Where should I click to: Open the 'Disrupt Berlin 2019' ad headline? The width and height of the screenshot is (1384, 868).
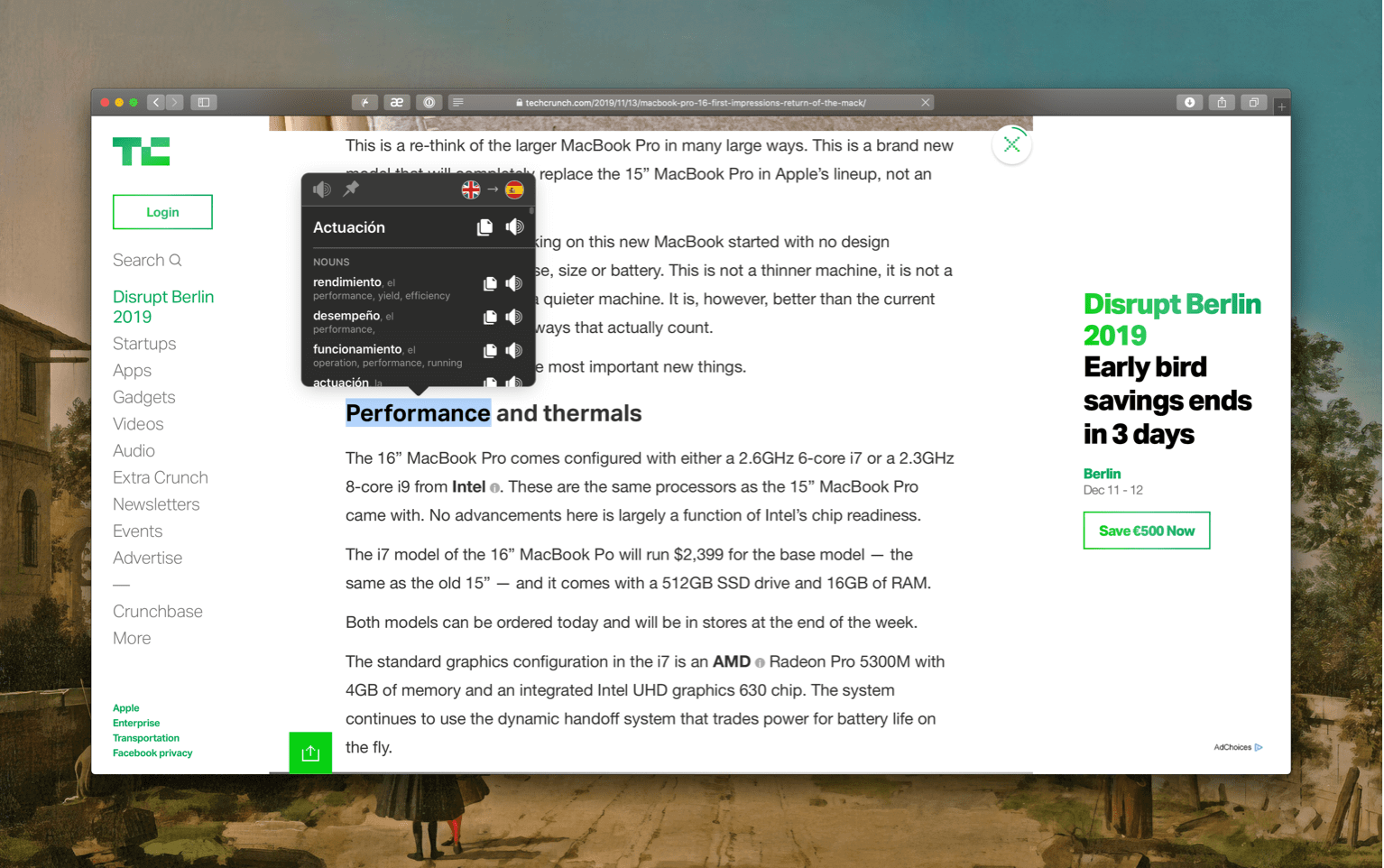click(1172, 319)
